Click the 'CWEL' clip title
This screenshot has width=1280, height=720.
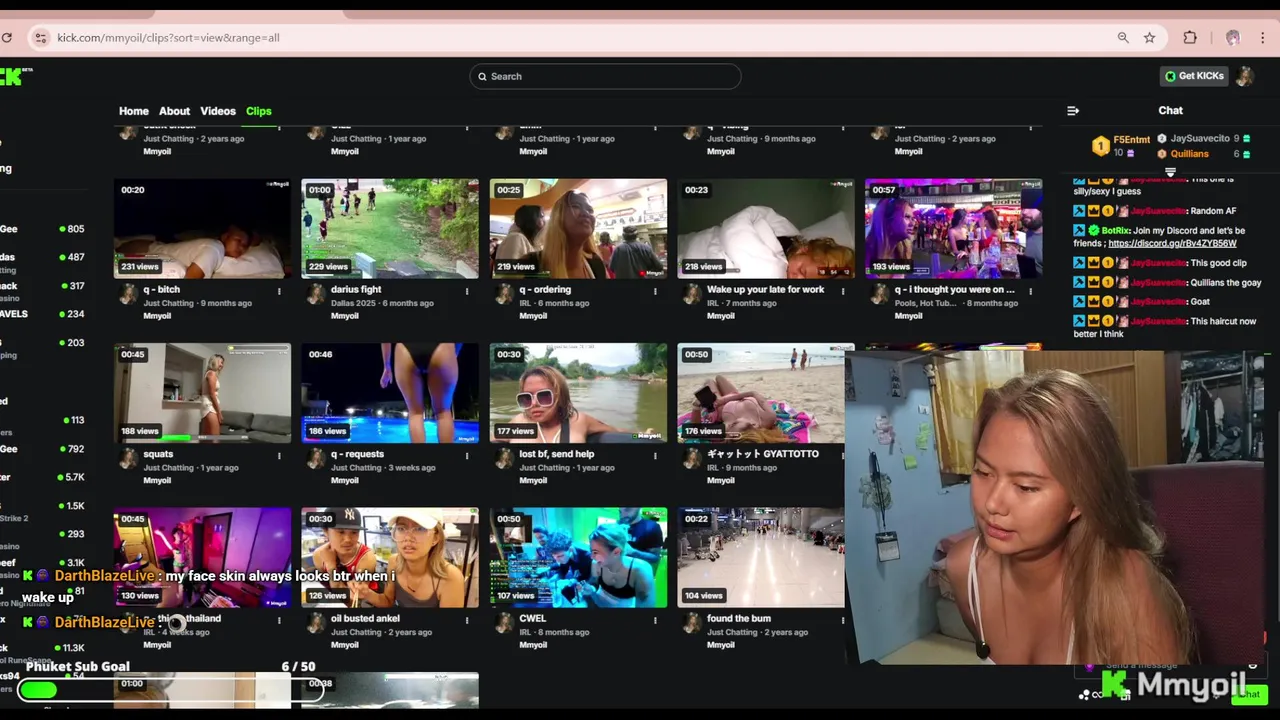pos(533,618)
